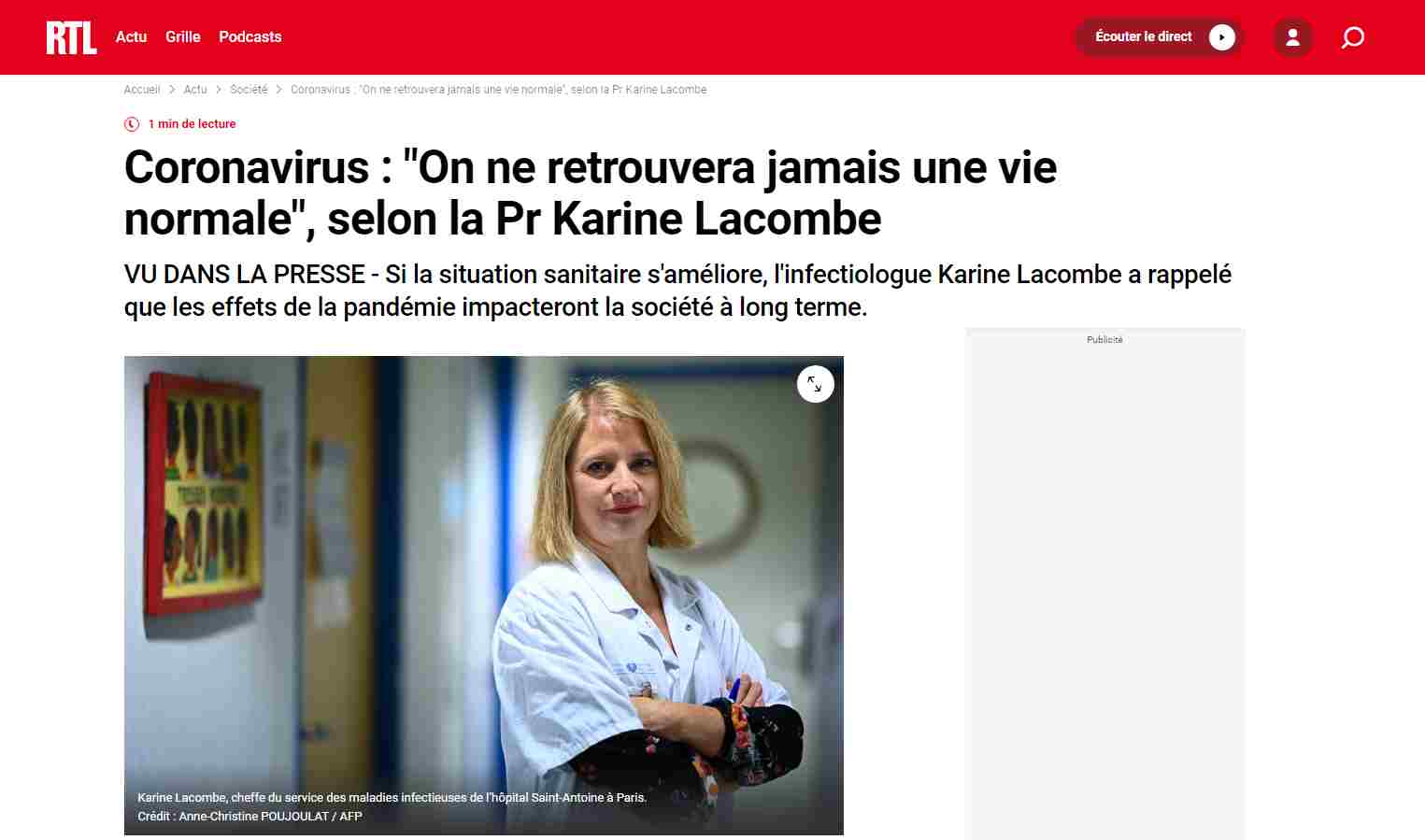Open the search magnifier icon
The height and width of the screenshot is (840, 1425).
coord(1352,37)
